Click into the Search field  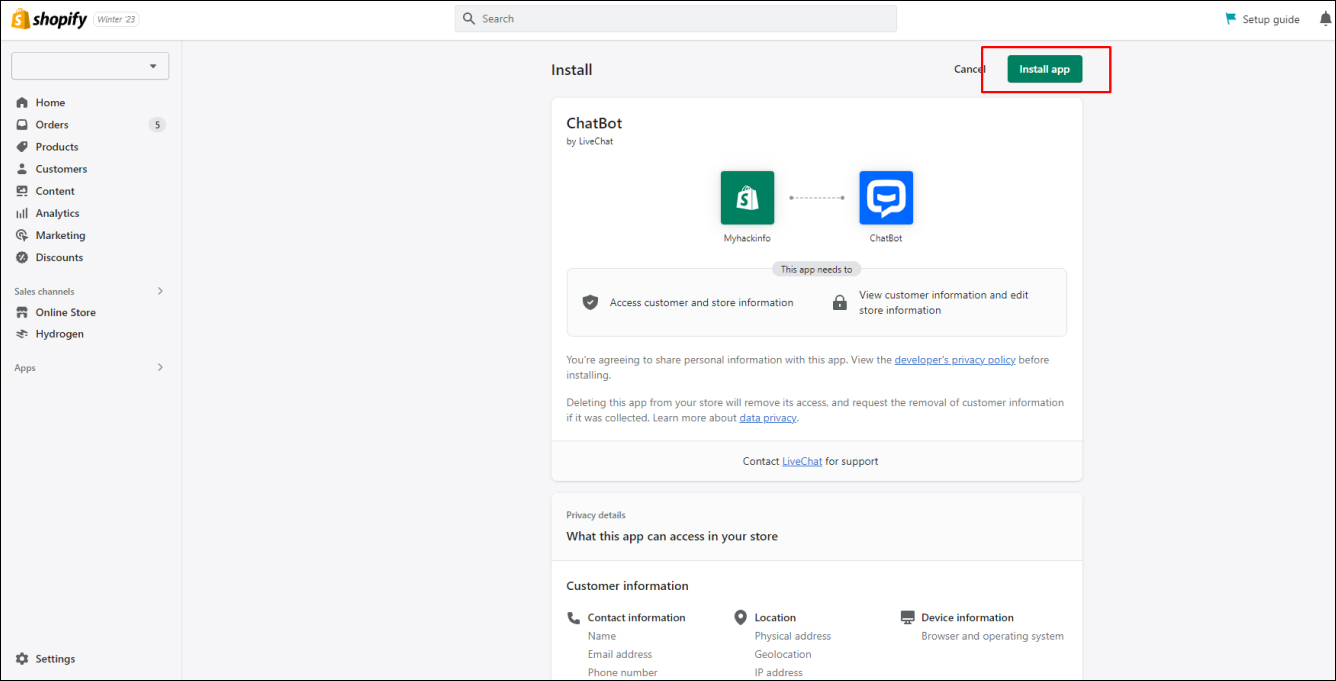[675, 19]
